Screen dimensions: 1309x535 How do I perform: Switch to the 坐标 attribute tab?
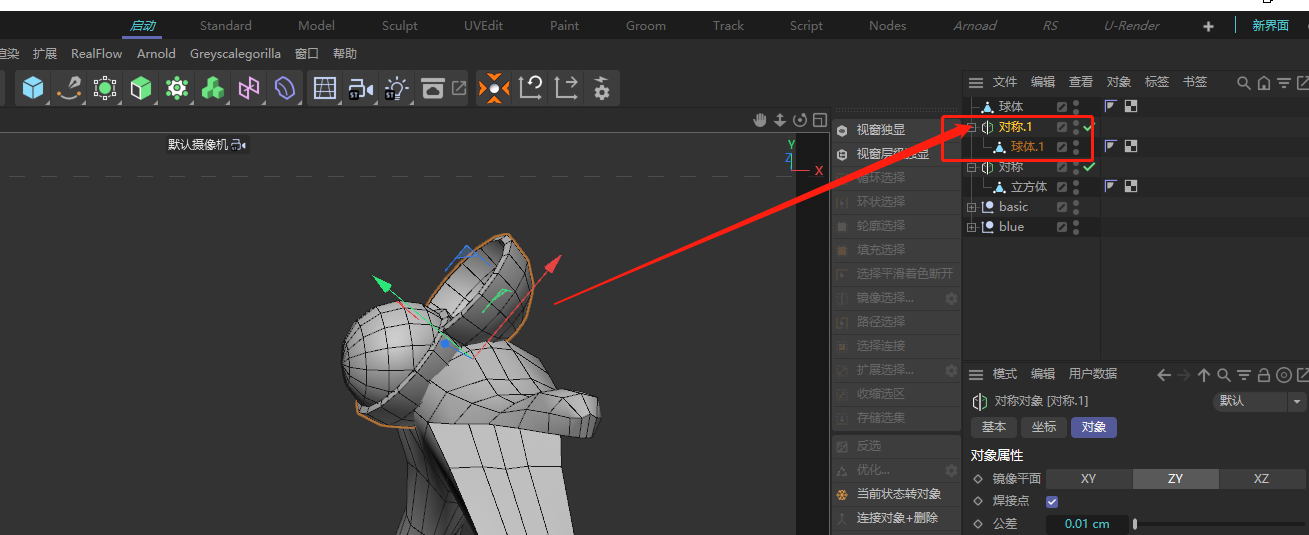point(1044,427)
